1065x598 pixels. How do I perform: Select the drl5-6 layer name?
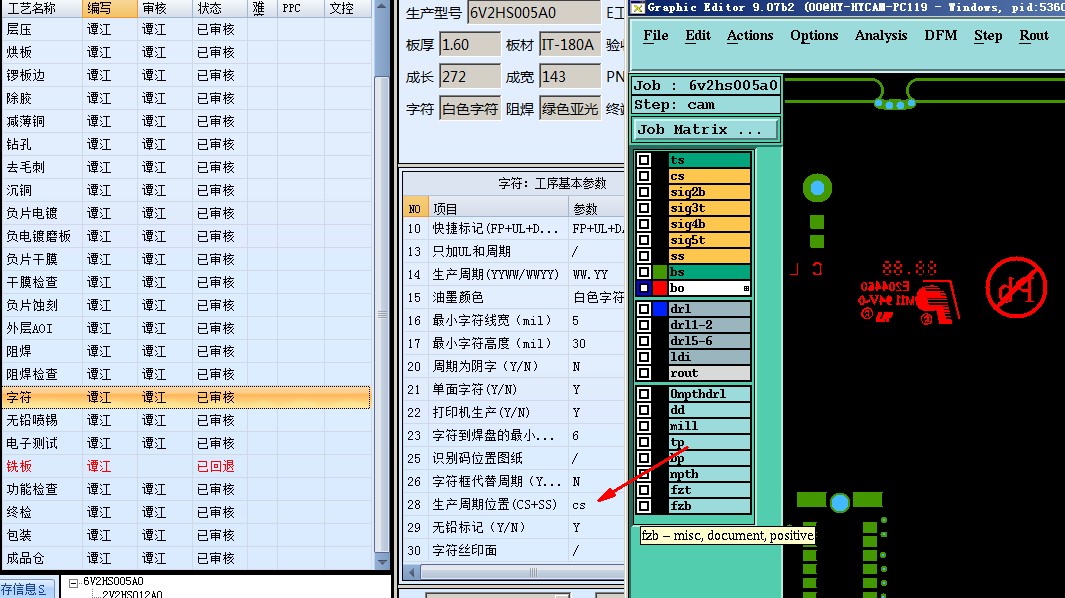tap(709, 341)
